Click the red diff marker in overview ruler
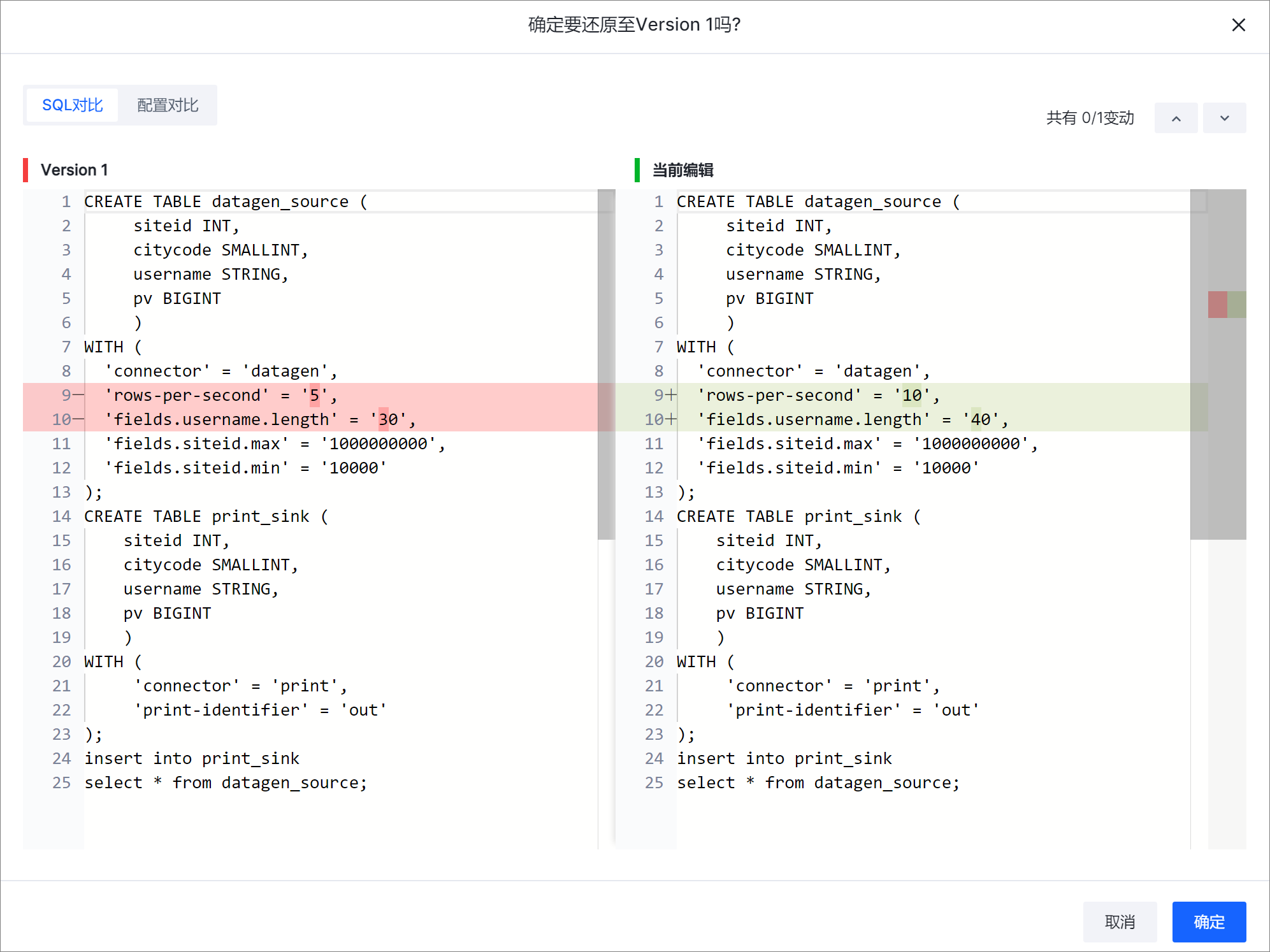 pyautogui.click(x=1217, y=305)
